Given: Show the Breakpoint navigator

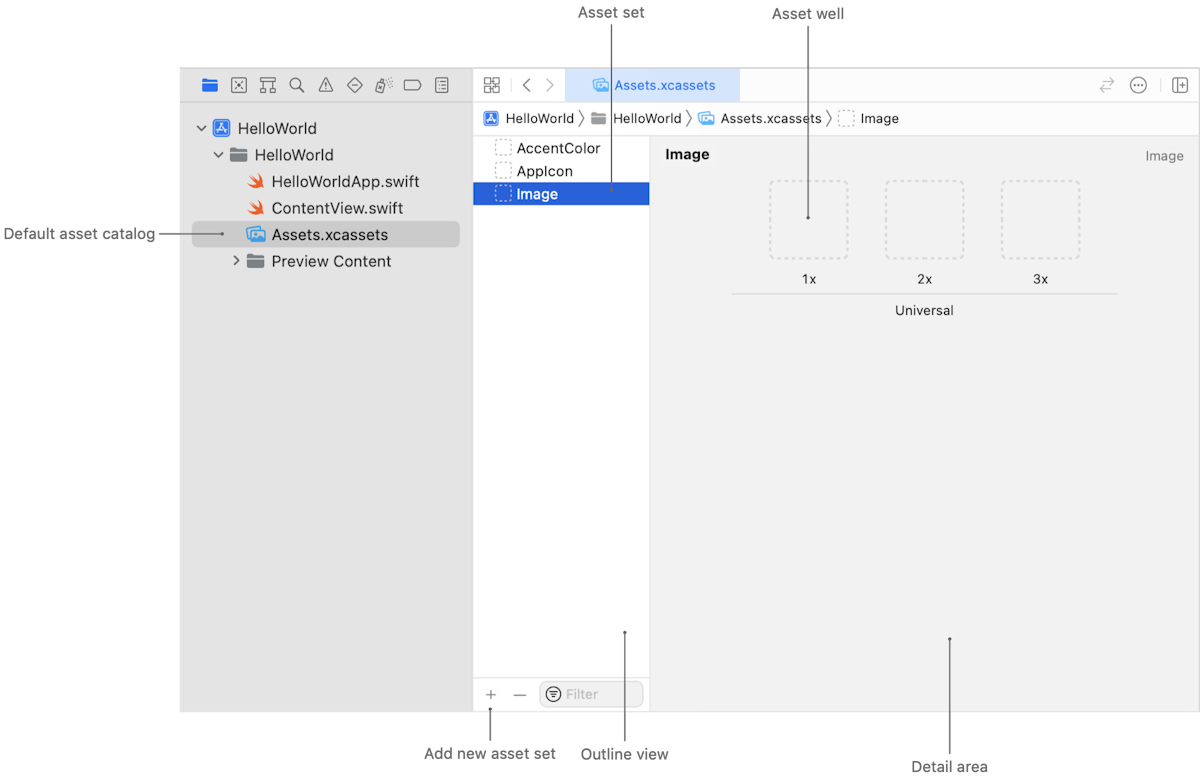Looking at the screenshot, I should (x=412, y=86).
